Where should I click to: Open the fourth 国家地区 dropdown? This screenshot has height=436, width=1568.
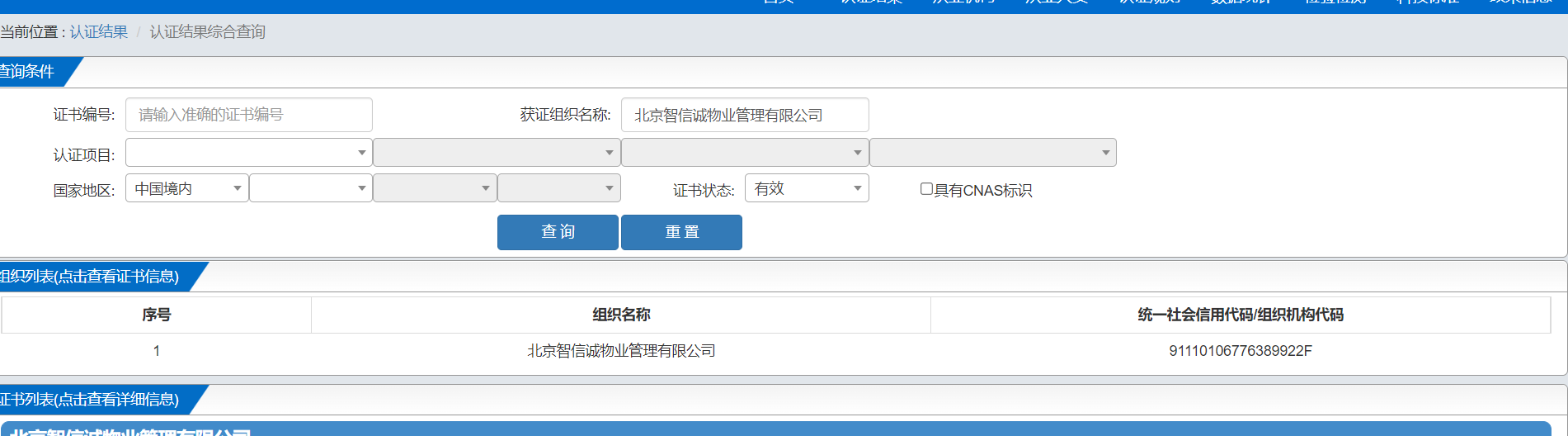point(559,188)
